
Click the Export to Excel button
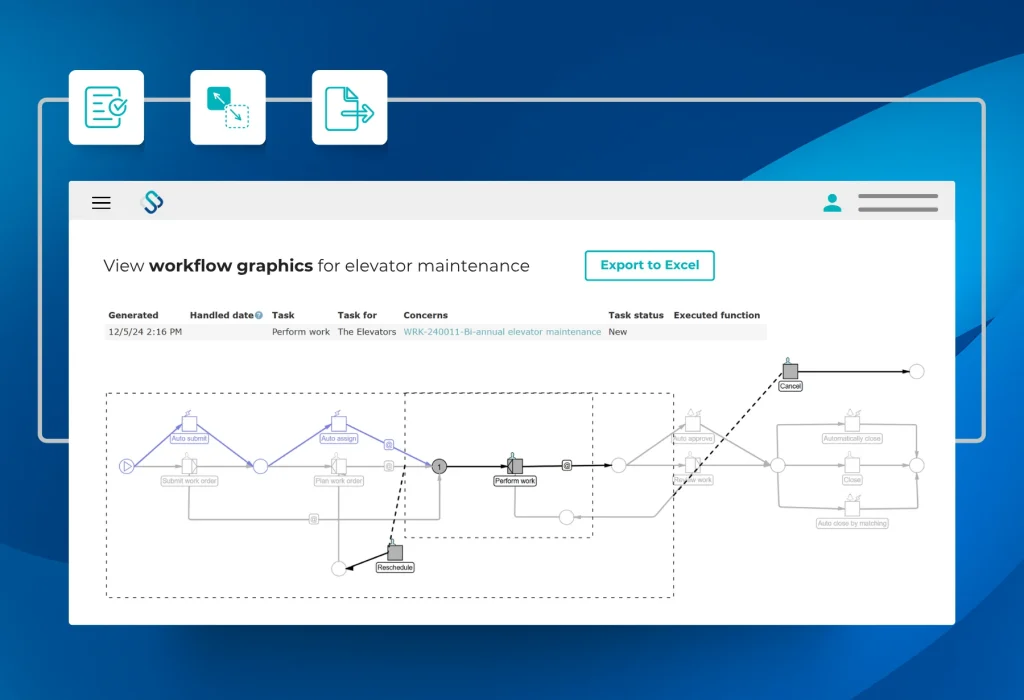click(649, 265)
